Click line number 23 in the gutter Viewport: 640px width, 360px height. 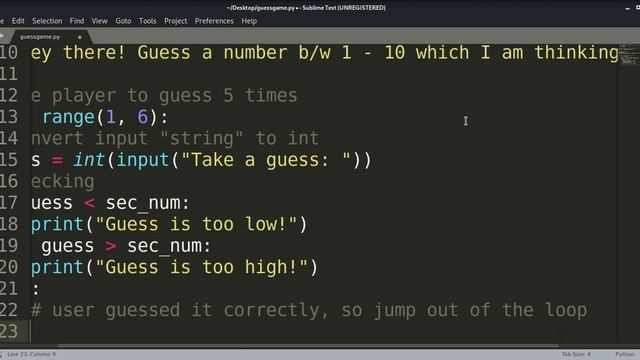pos(9,331)
